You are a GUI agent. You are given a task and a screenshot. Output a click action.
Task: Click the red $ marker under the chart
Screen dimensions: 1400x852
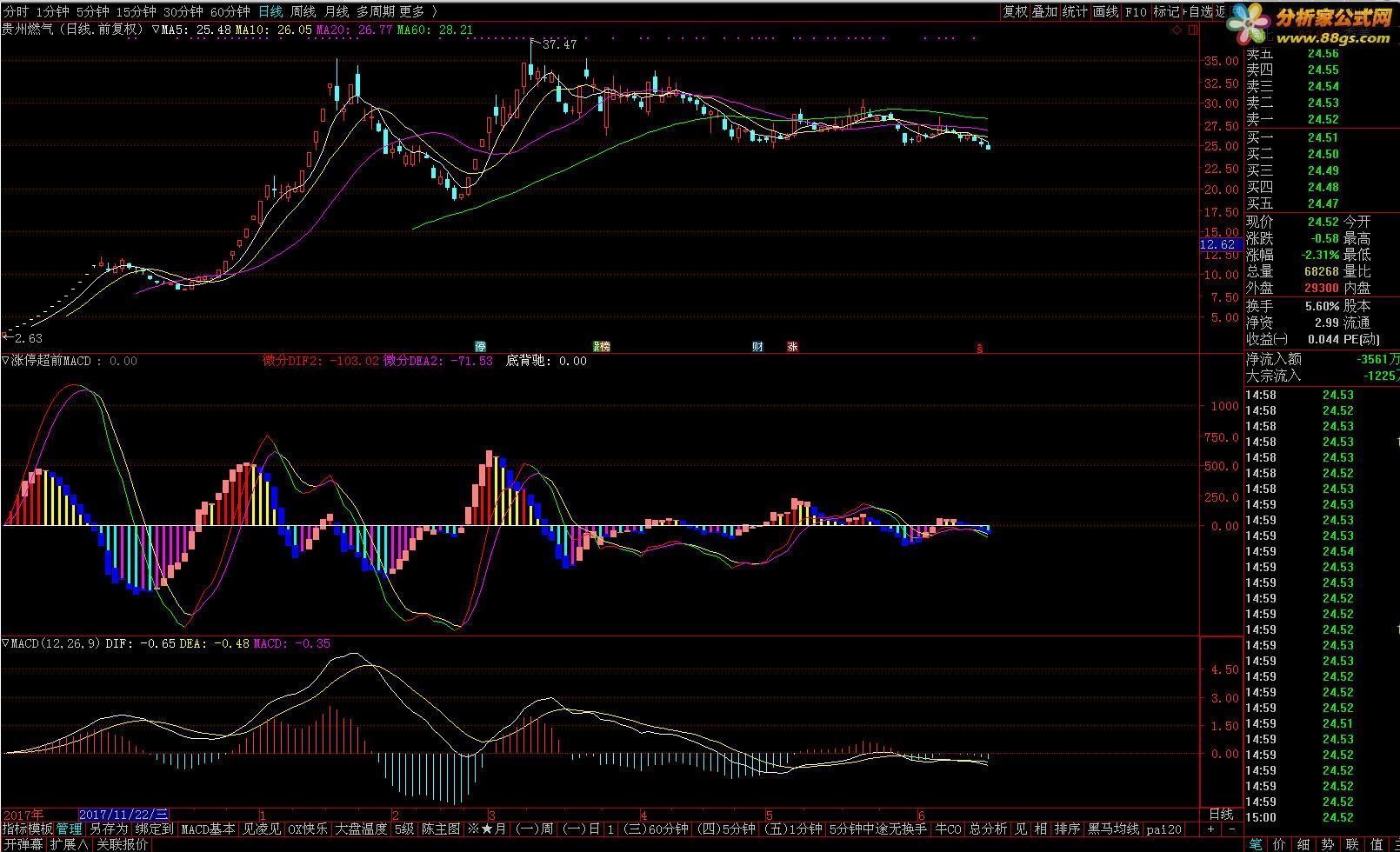coord(980,348)
